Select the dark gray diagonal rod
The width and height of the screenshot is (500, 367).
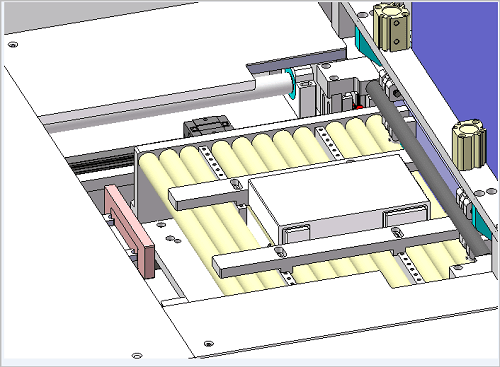tap(427, 167)
